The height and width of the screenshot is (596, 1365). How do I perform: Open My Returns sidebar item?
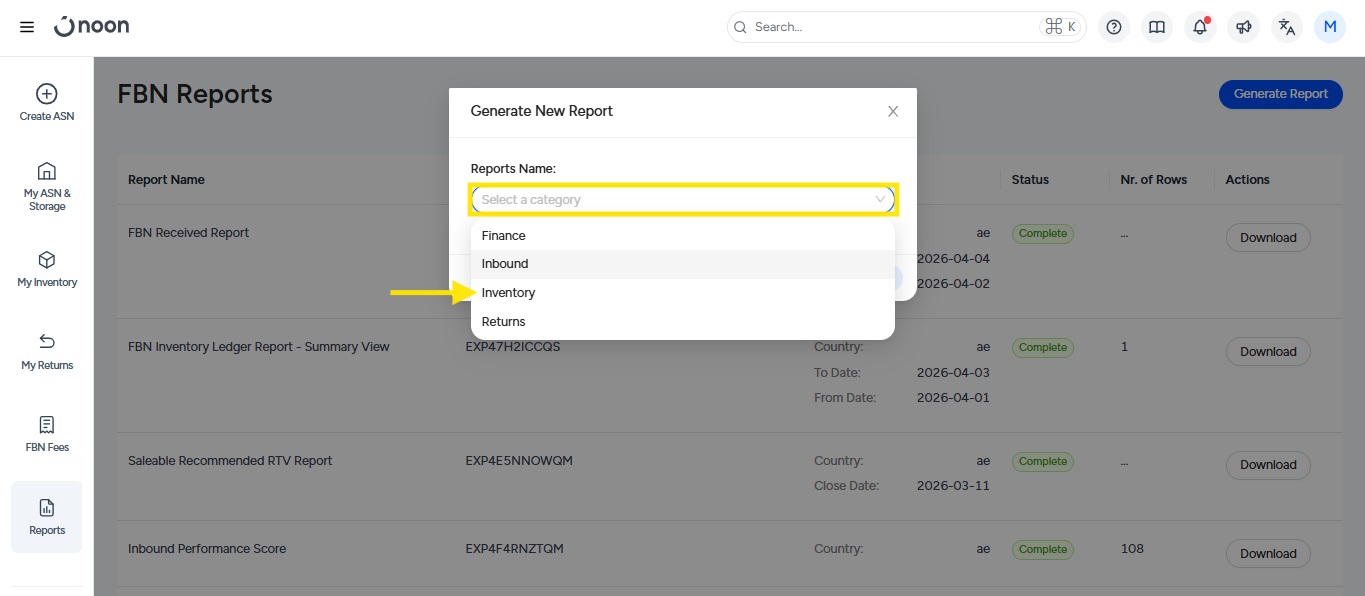pyautogui.click(x=46, y=352)
